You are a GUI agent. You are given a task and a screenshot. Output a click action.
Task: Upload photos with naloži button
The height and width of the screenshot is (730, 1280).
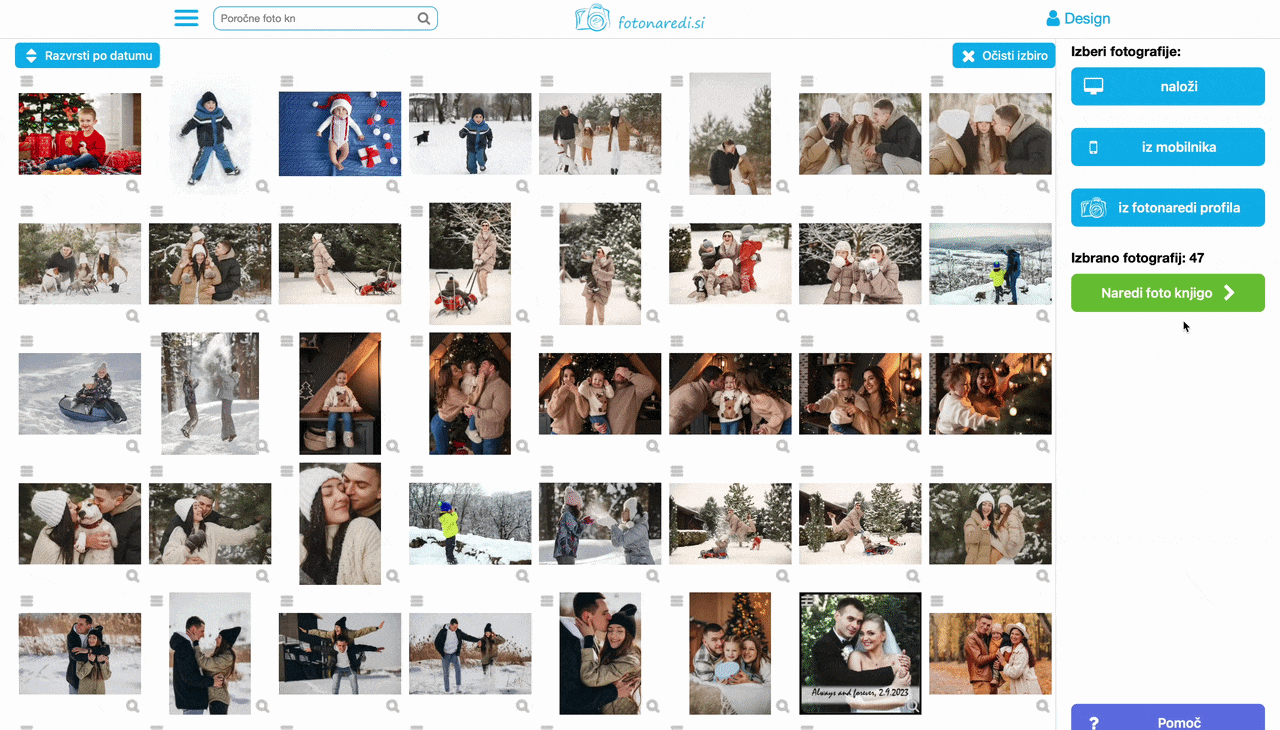click(x=1167, y=87)
